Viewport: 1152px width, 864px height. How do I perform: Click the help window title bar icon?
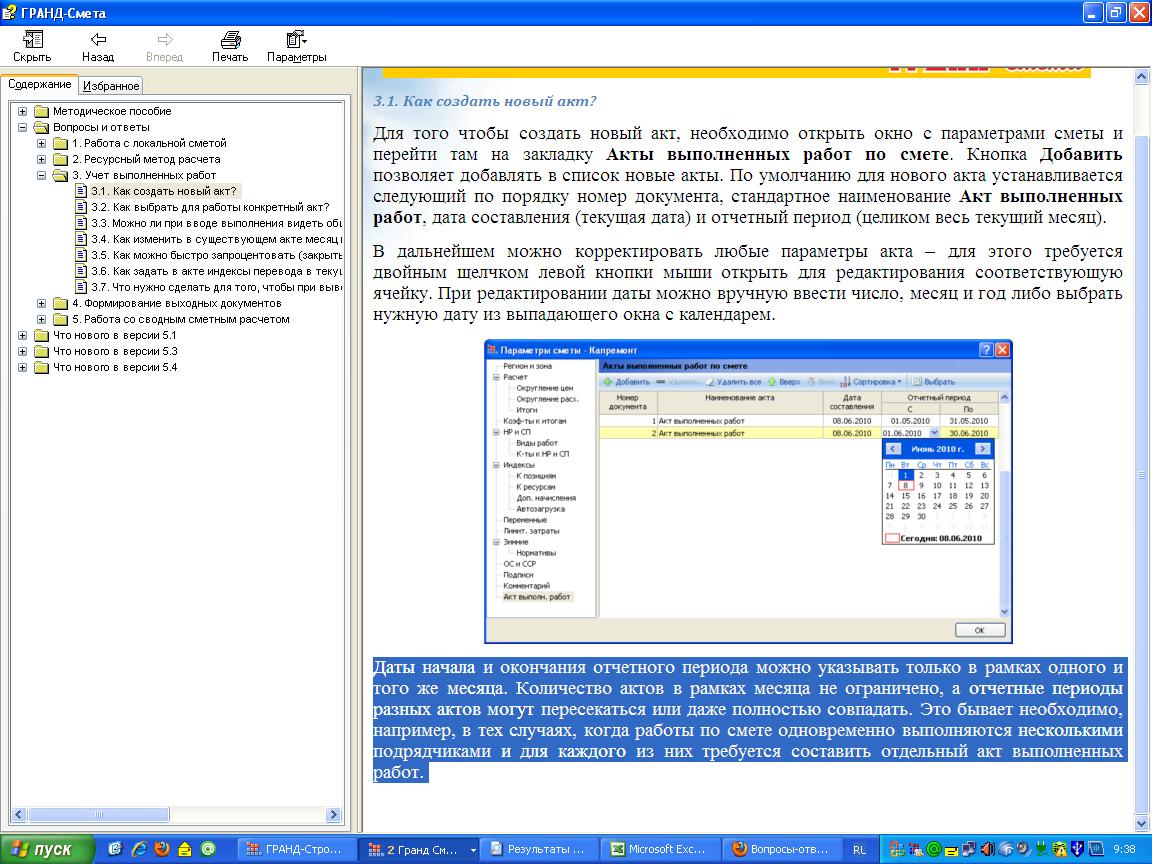pyautogui.click(x=9, y=12)
